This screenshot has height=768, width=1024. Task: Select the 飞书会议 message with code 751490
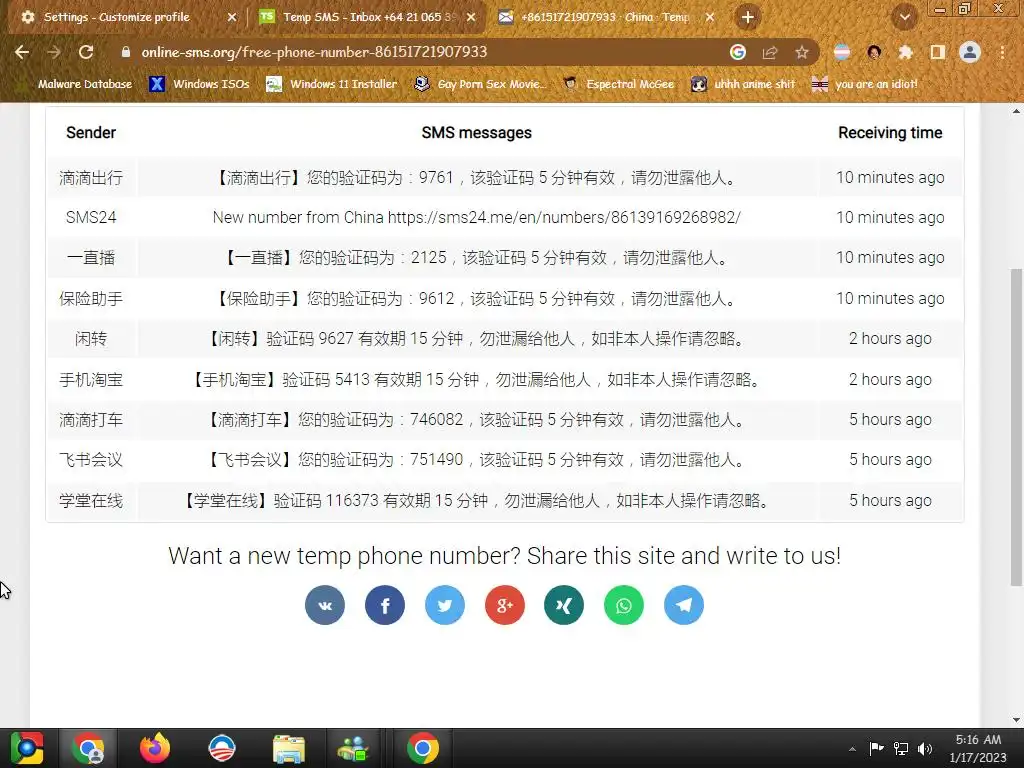477,460
